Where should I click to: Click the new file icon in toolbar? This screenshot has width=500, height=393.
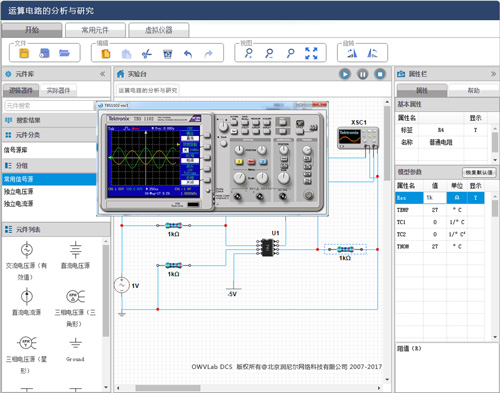tap(24, 53)
